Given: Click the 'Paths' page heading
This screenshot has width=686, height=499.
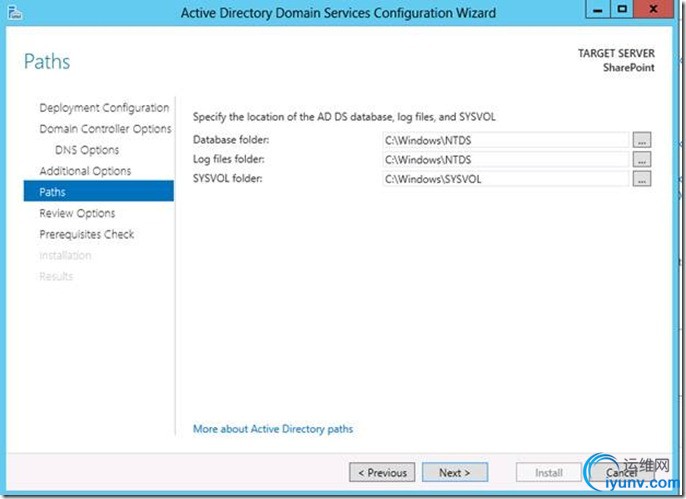Looking at the screenshot, I should tap(47, 61).
